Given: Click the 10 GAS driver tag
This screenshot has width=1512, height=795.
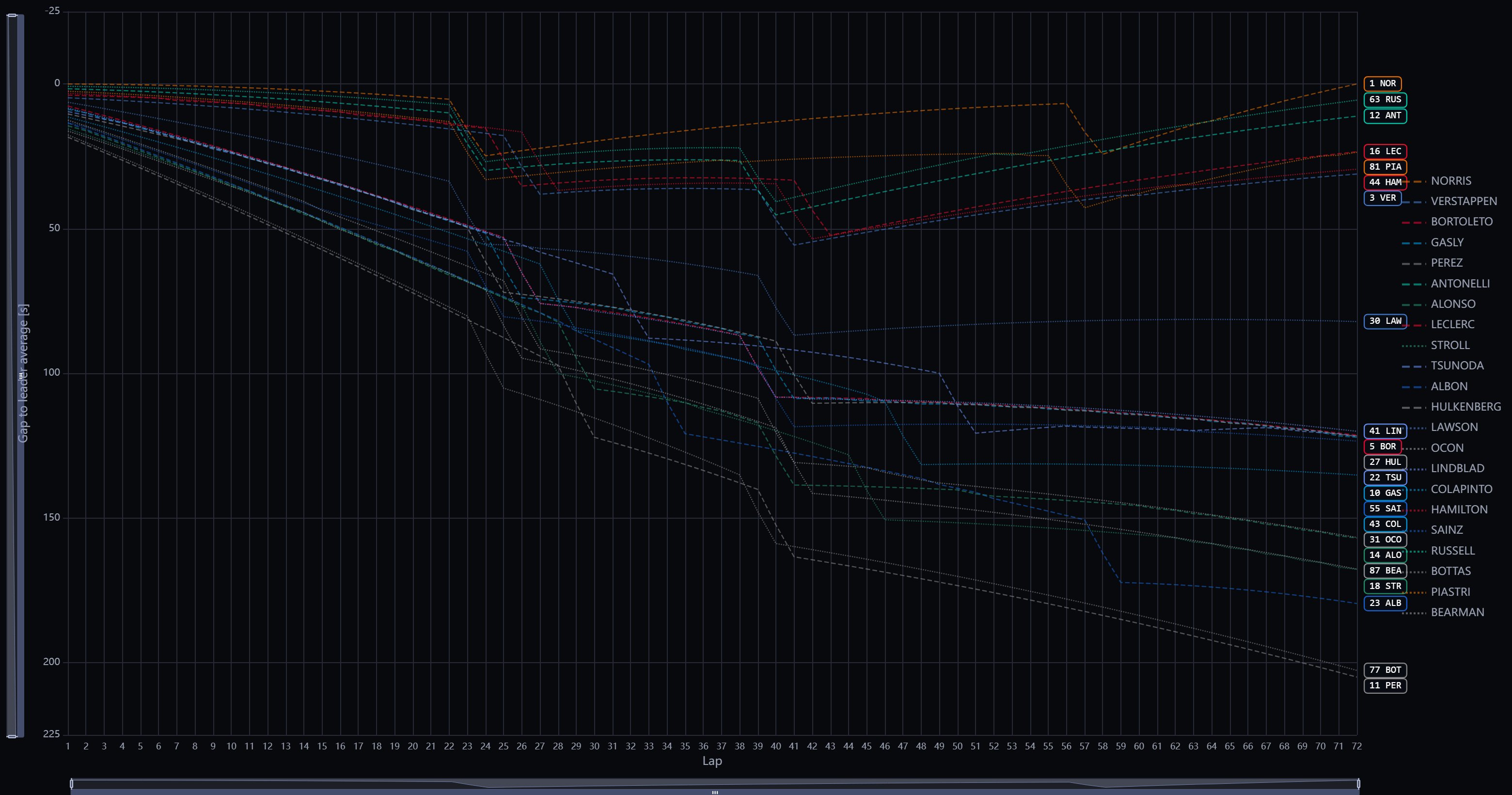Looking at the screenshot, I should point(1385,493).
